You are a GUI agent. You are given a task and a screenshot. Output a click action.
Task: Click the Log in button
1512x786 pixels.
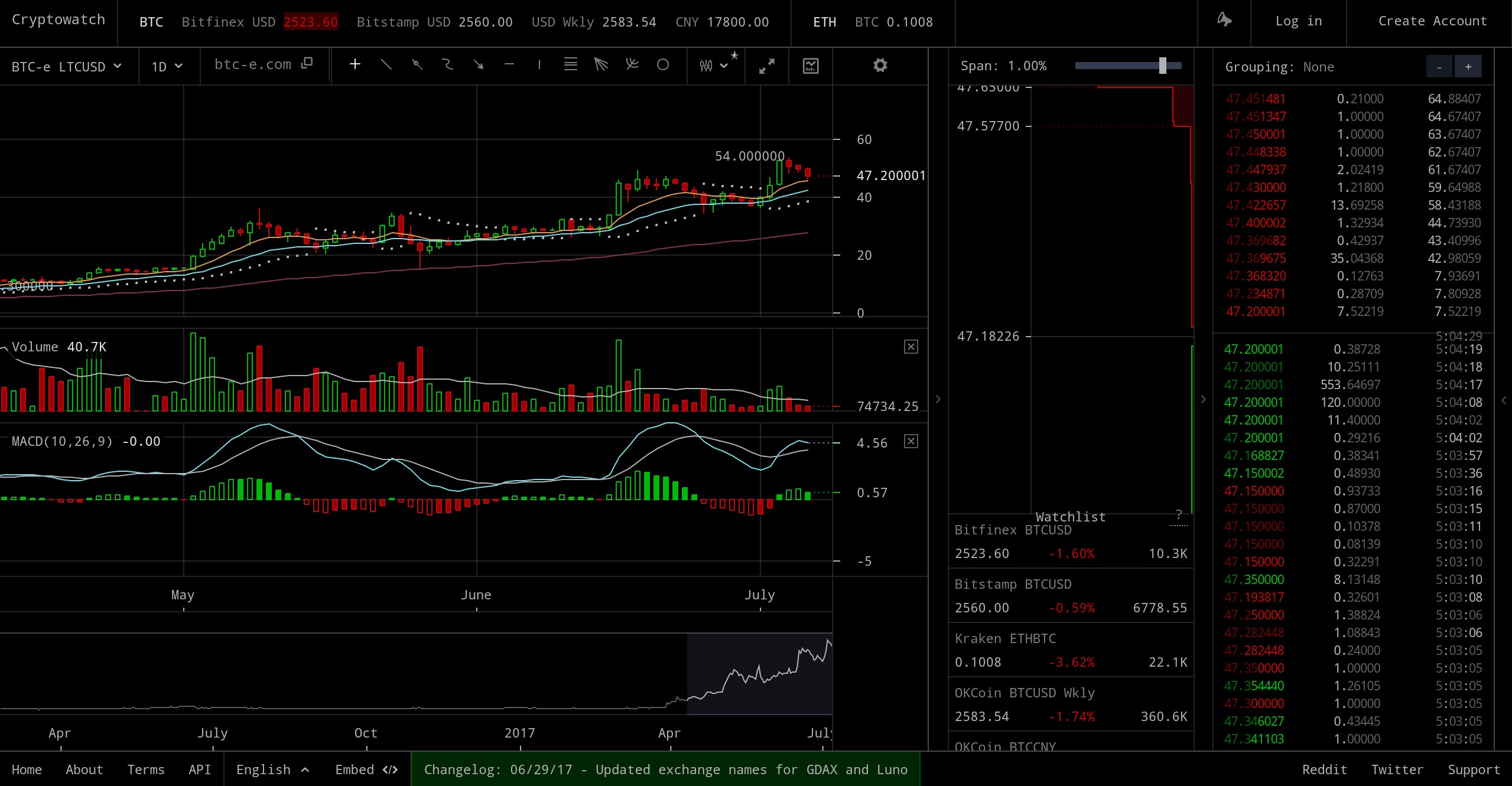coord(1298,21)
